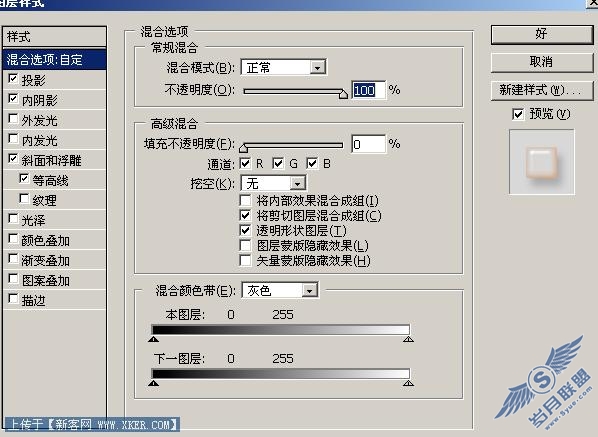Close the layer style dialog
The width and height of the screenshot is (598, 437).
592,2
